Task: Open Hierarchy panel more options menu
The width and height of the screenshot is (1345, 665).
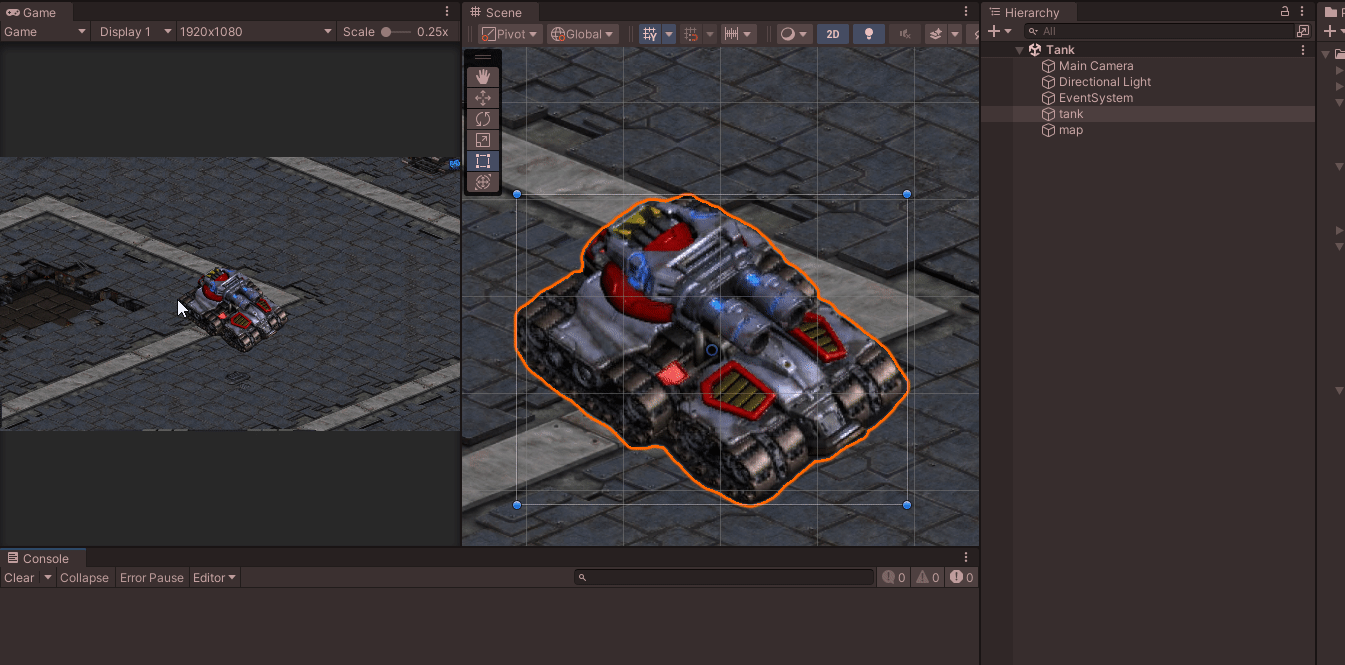Action: [x=1302, y=12]
